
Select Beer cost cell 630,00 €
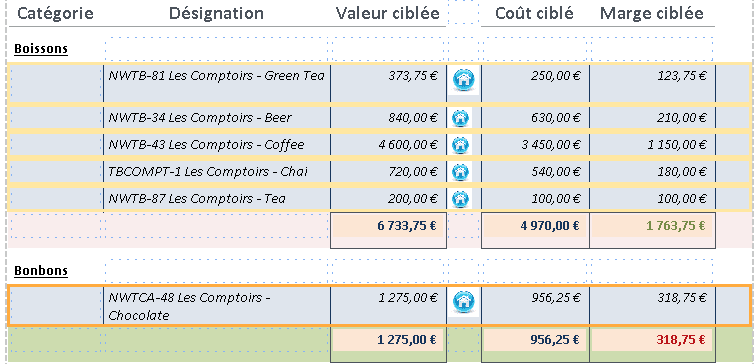point(535,117)
